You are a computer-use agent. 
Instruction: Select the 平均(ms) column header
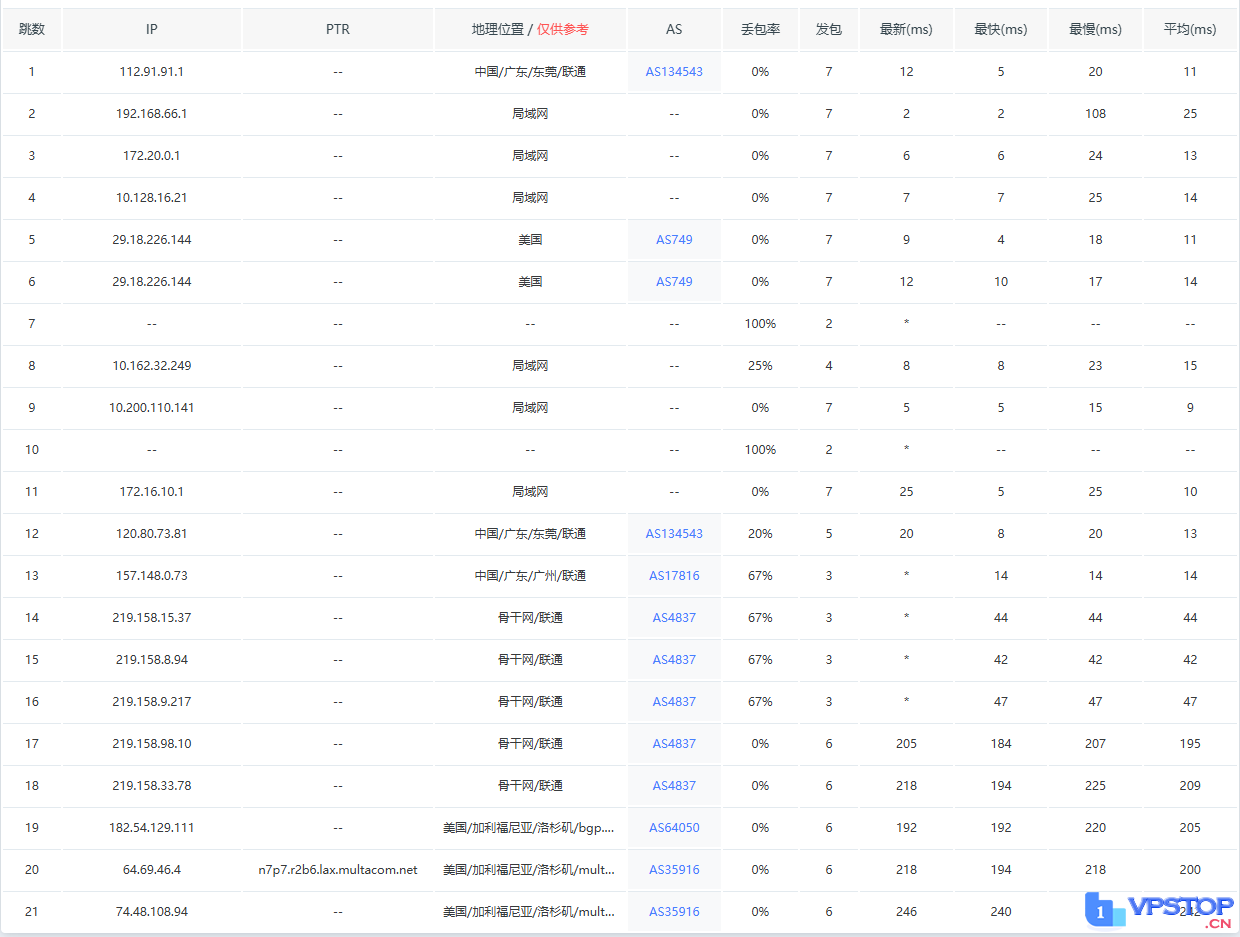[1190, 29]
